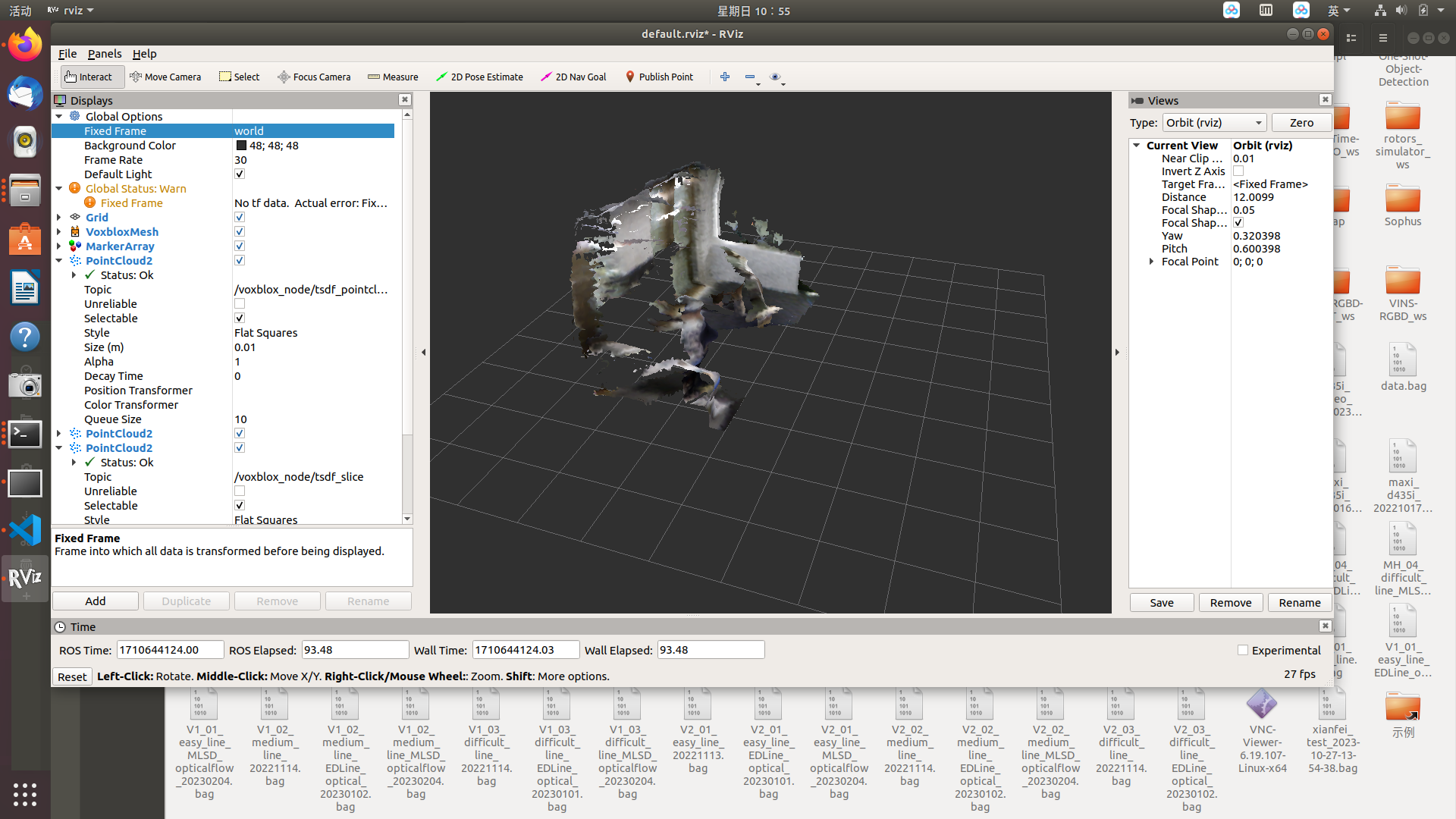
Task: Select the Measure tool
Action: [x=393, y=77]
